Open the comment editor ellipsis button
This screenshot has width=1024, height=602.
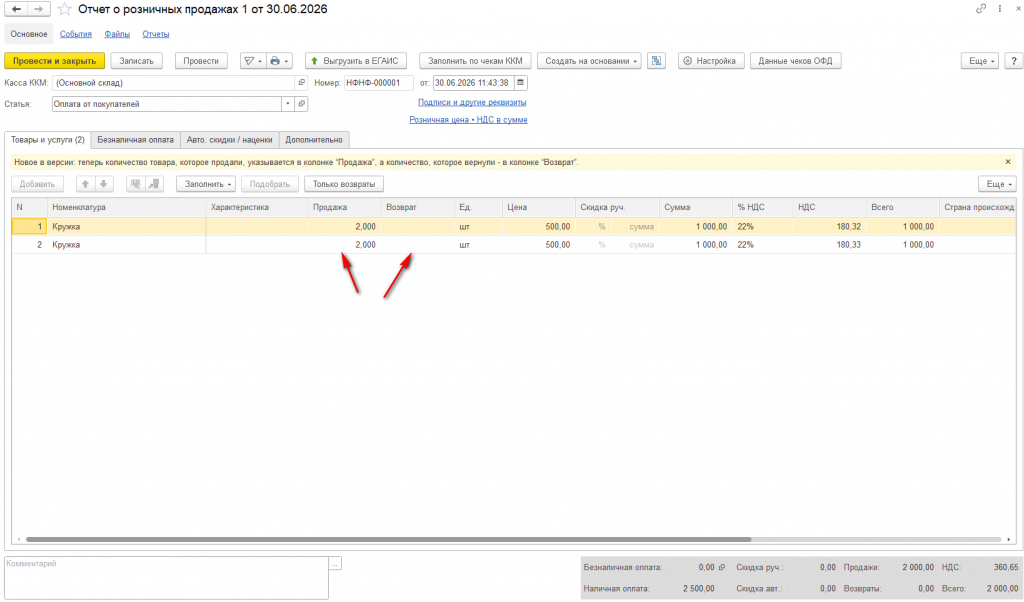click(x=335, y=563)
